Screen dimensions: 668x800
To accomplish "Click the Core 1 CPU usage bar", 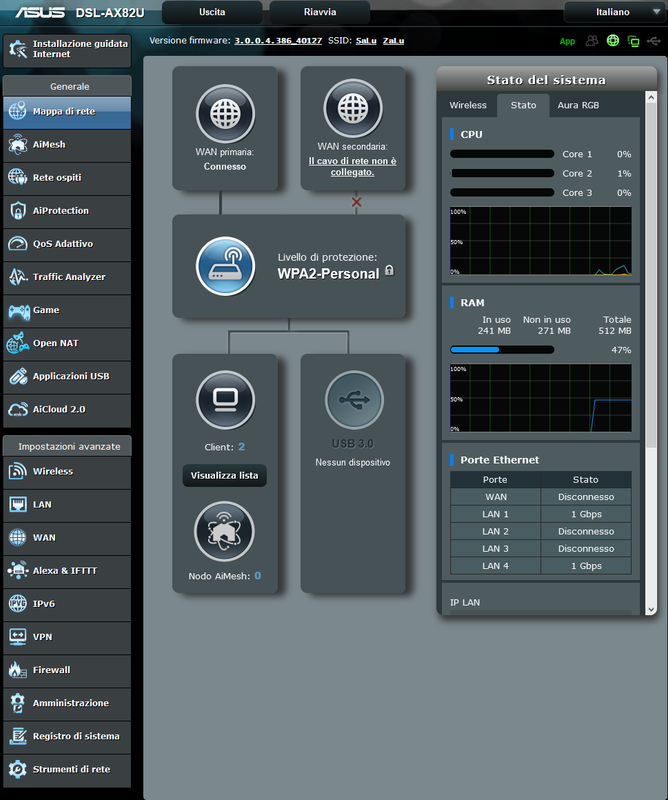I will (502, 154).
